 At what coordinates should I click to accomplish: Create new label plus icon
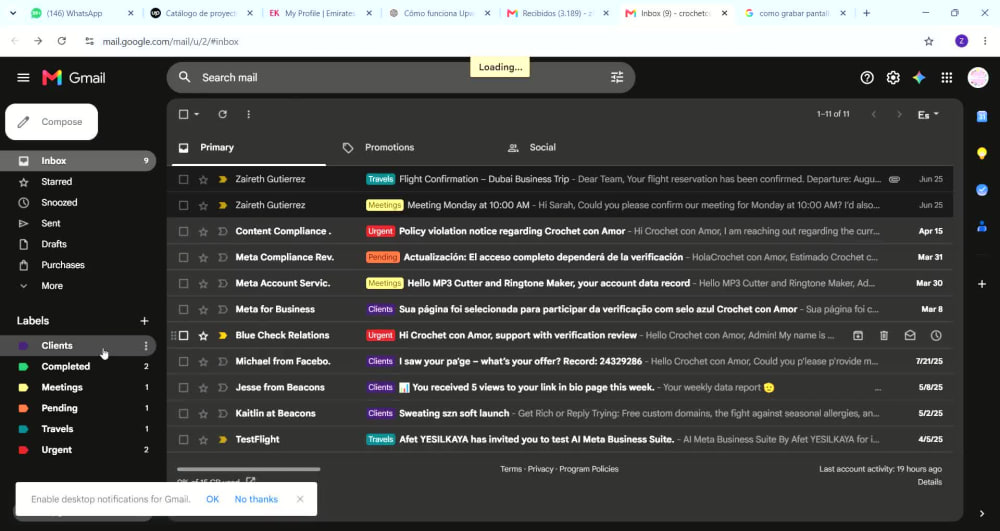click(144, 321)
